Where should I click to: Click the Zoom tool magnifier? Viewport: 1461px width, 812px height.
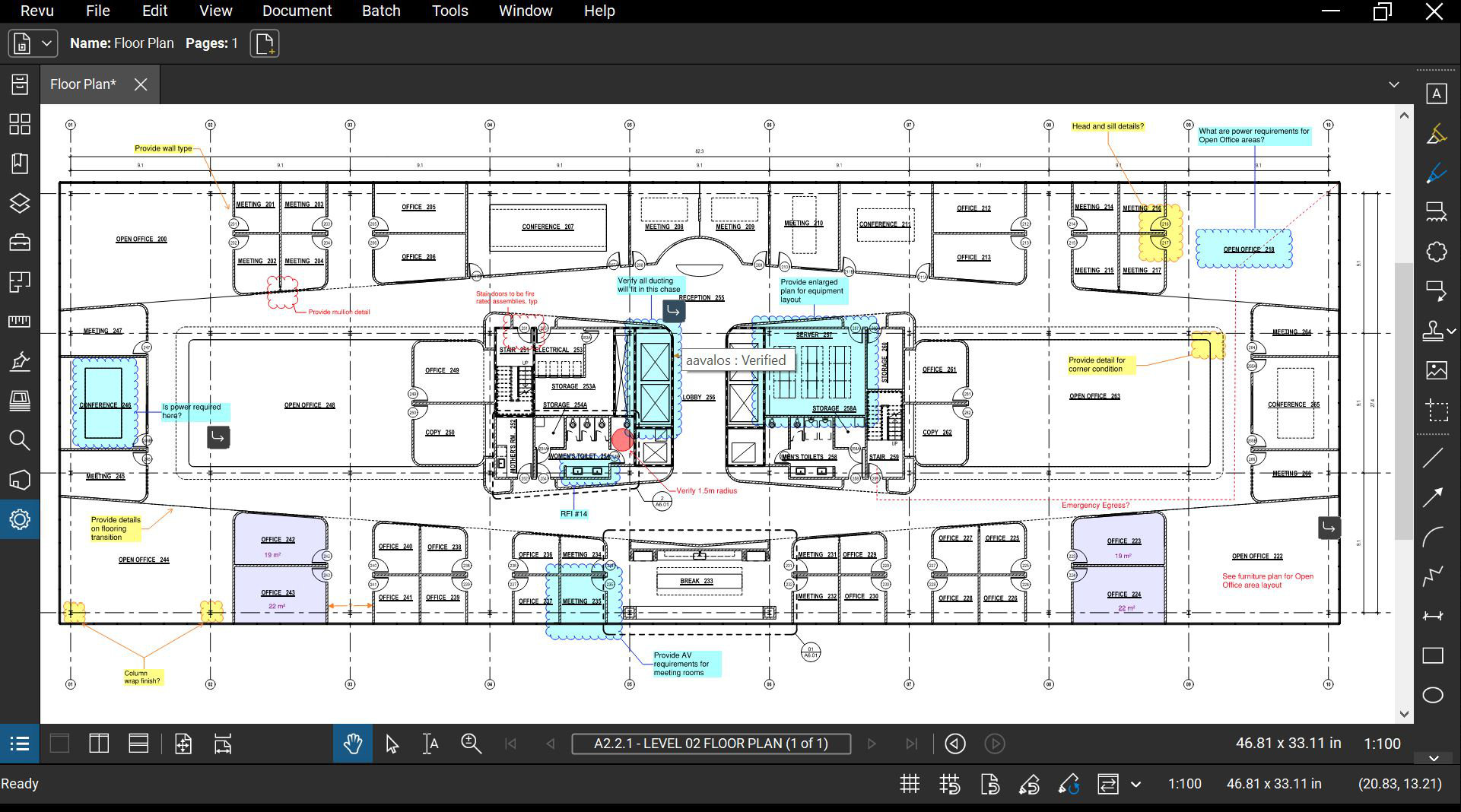click(471, 744)
